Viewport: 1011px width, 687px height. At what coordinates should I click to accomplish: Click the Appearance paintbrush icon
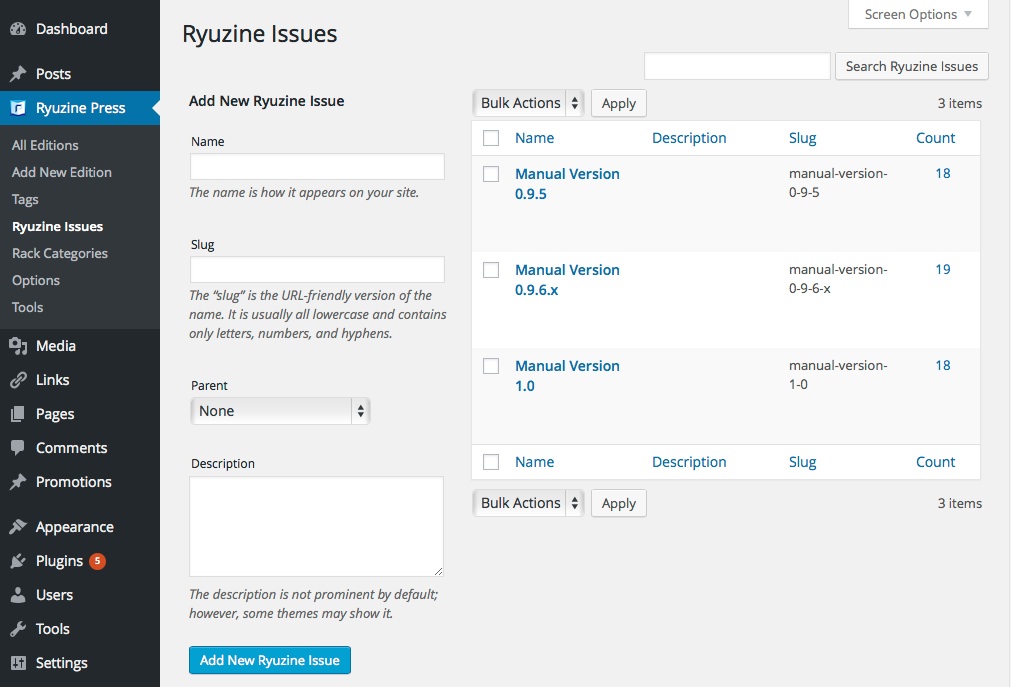coord(18,527)
